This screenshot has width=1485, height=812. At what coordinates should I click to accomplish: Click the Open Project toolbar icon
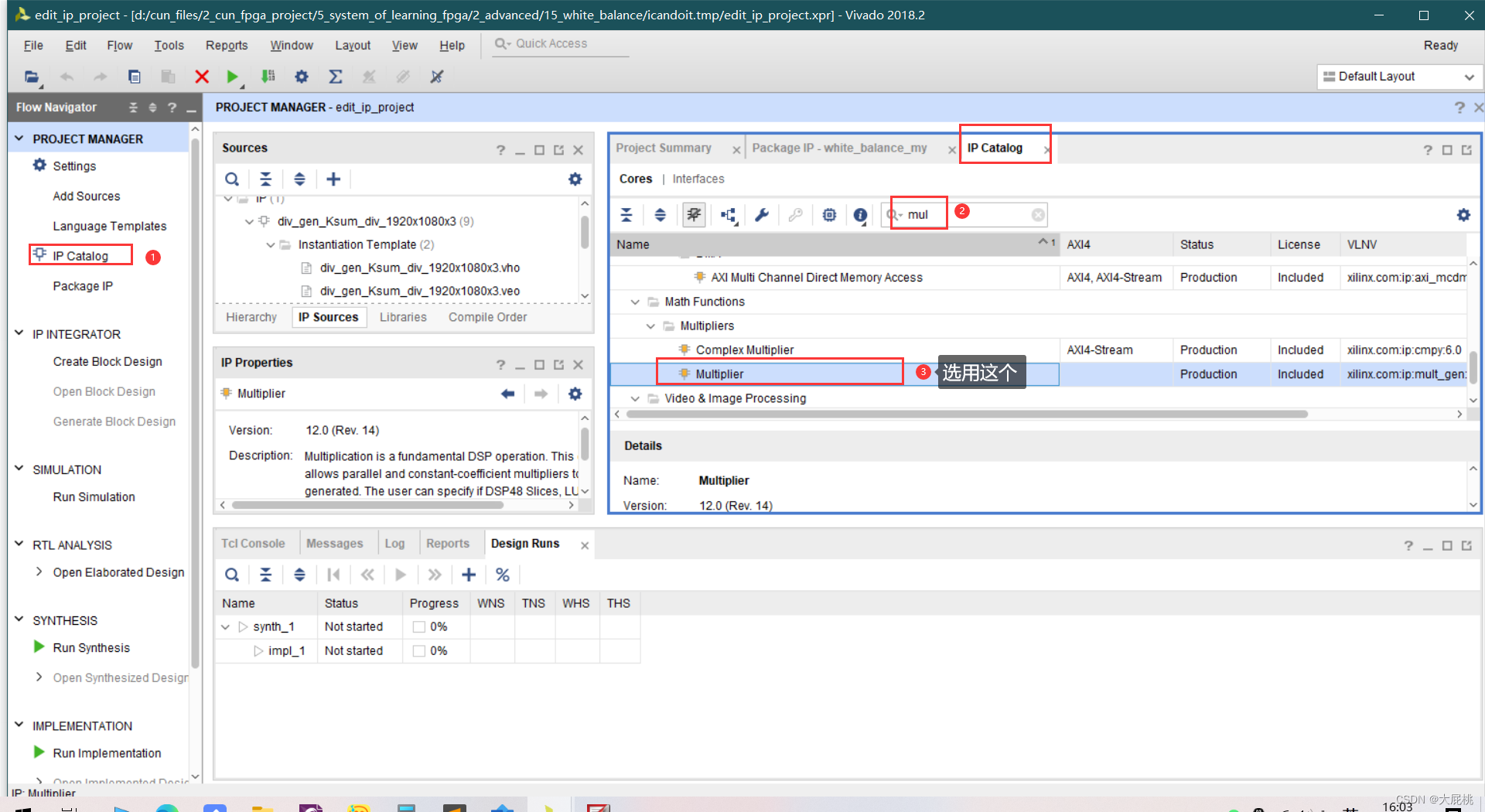click(32, 77)
